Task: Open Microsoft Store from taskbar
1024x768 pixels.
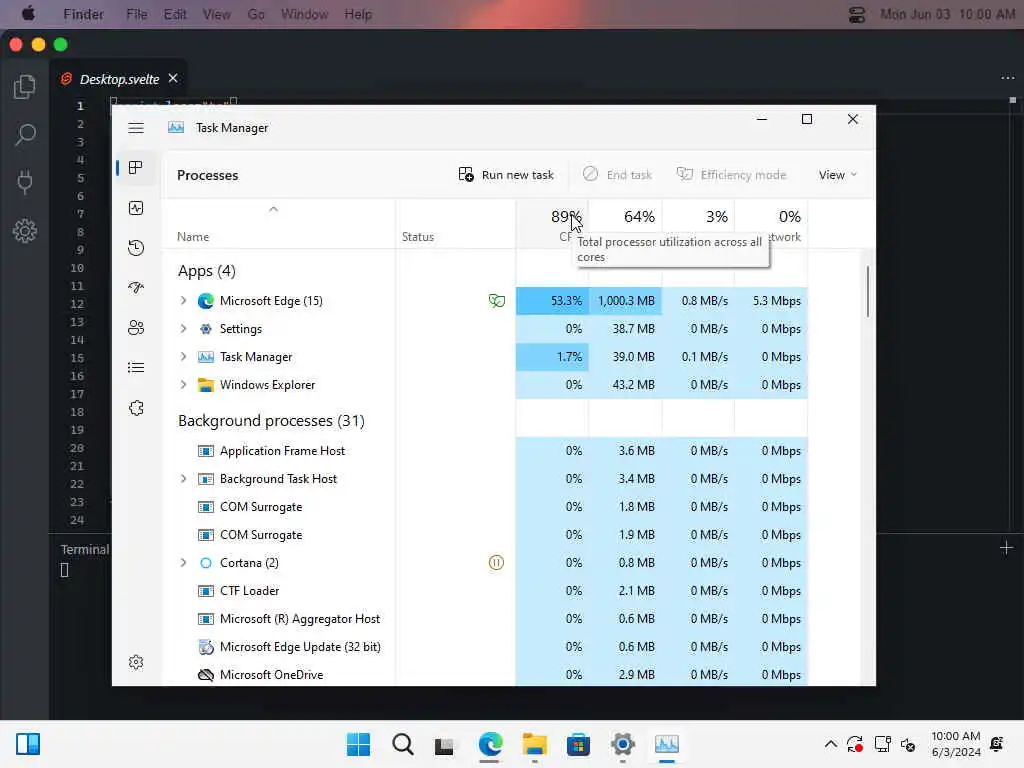Action: pyautogui.click(x=578, y=744)
